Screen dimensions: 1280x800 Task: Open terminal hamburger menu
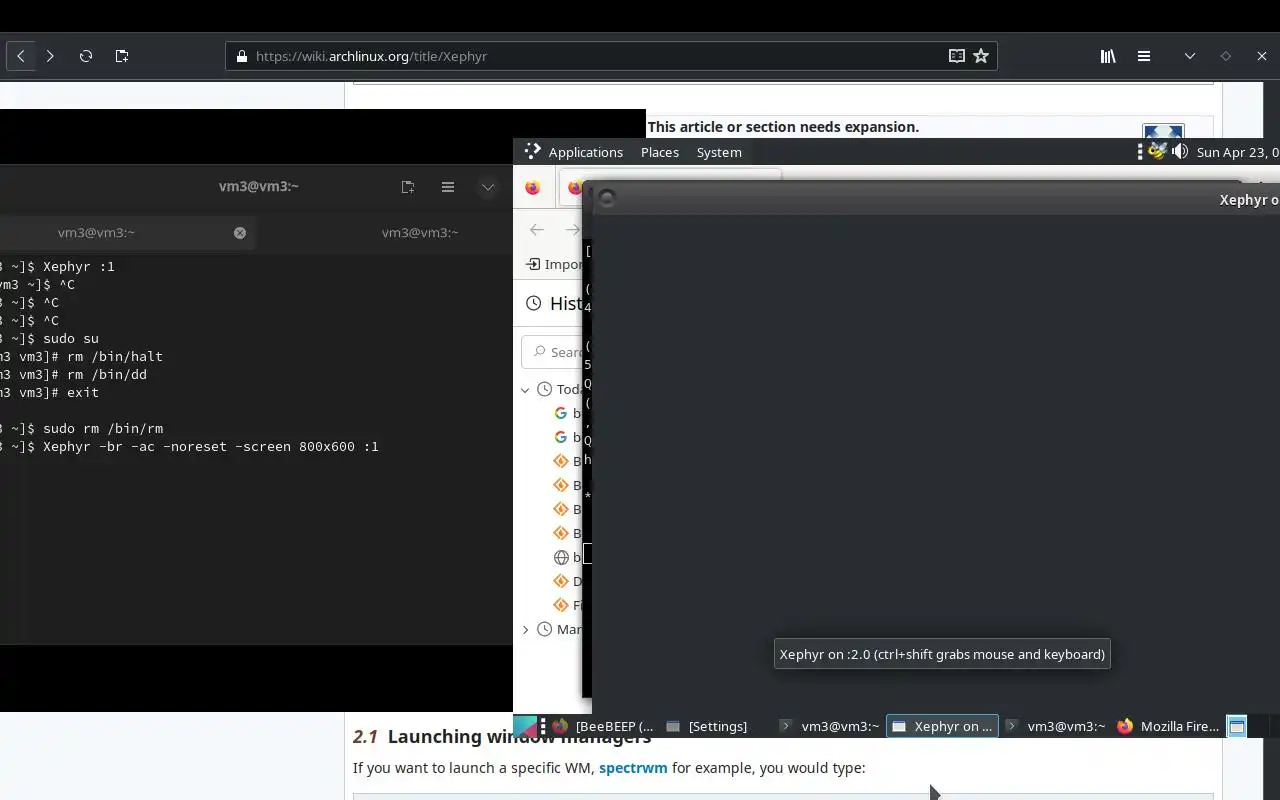448,187
